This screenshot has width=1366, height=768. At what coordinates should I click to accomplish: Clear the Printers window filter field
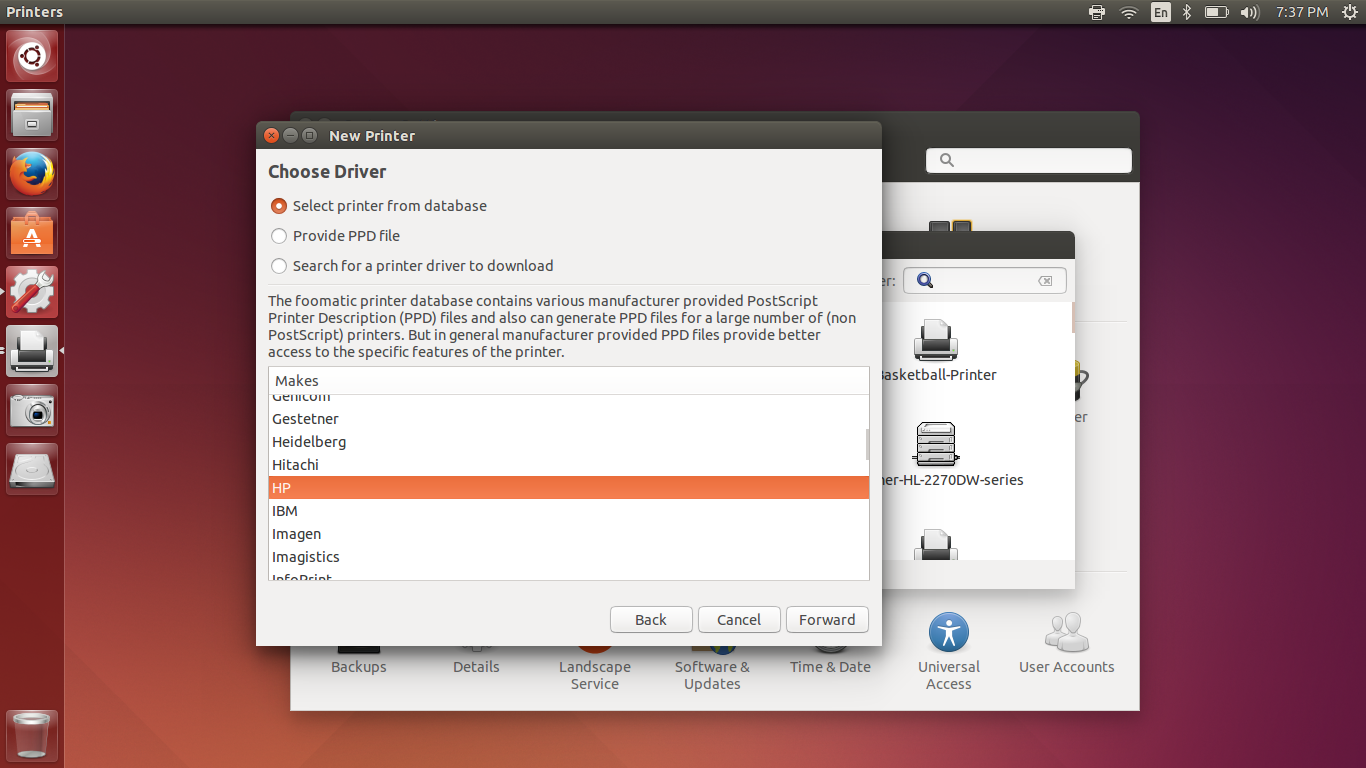1046,281
